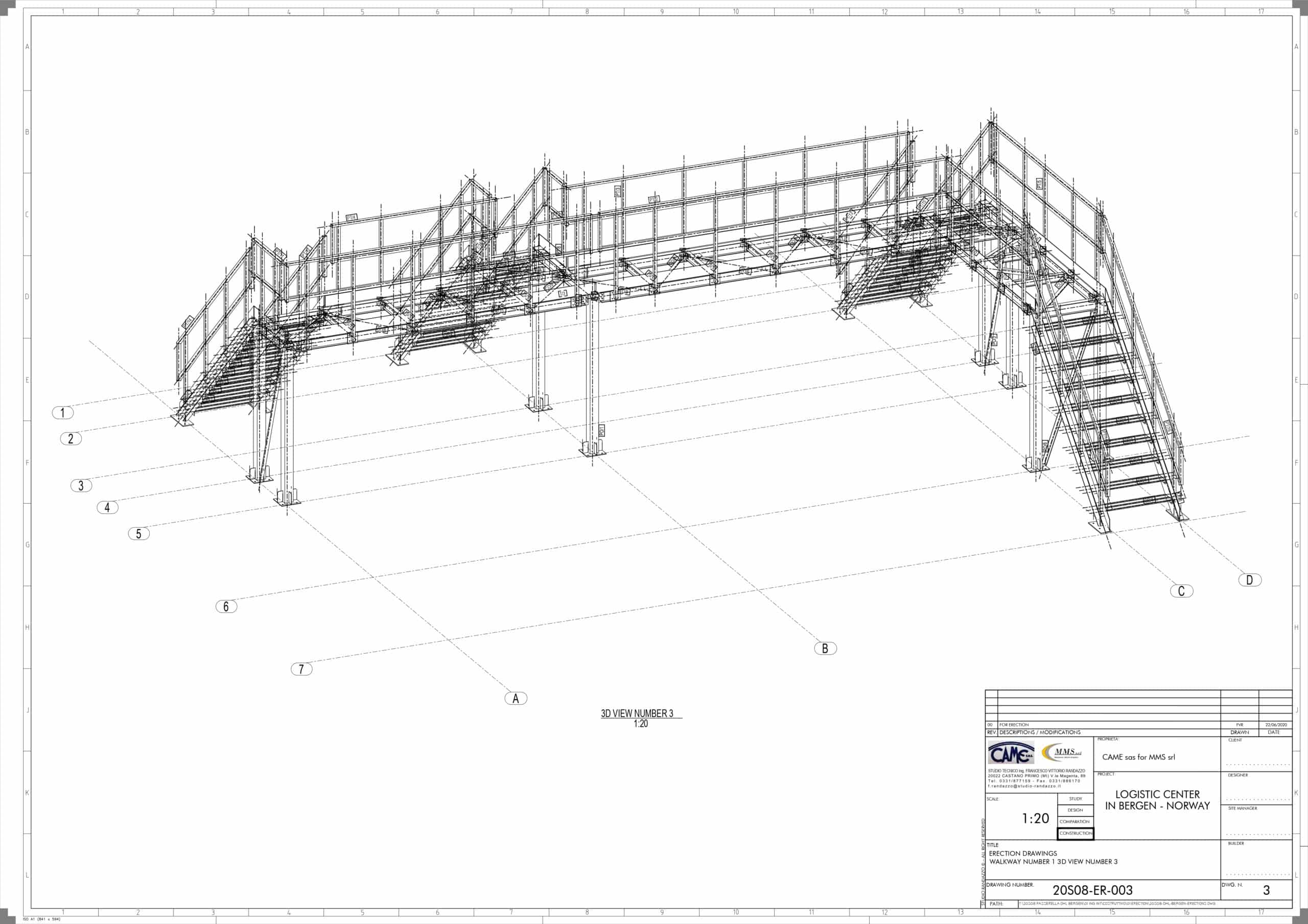Click grid axis bubble C
The image size is (1308, 924).
tap(1181, 591)
